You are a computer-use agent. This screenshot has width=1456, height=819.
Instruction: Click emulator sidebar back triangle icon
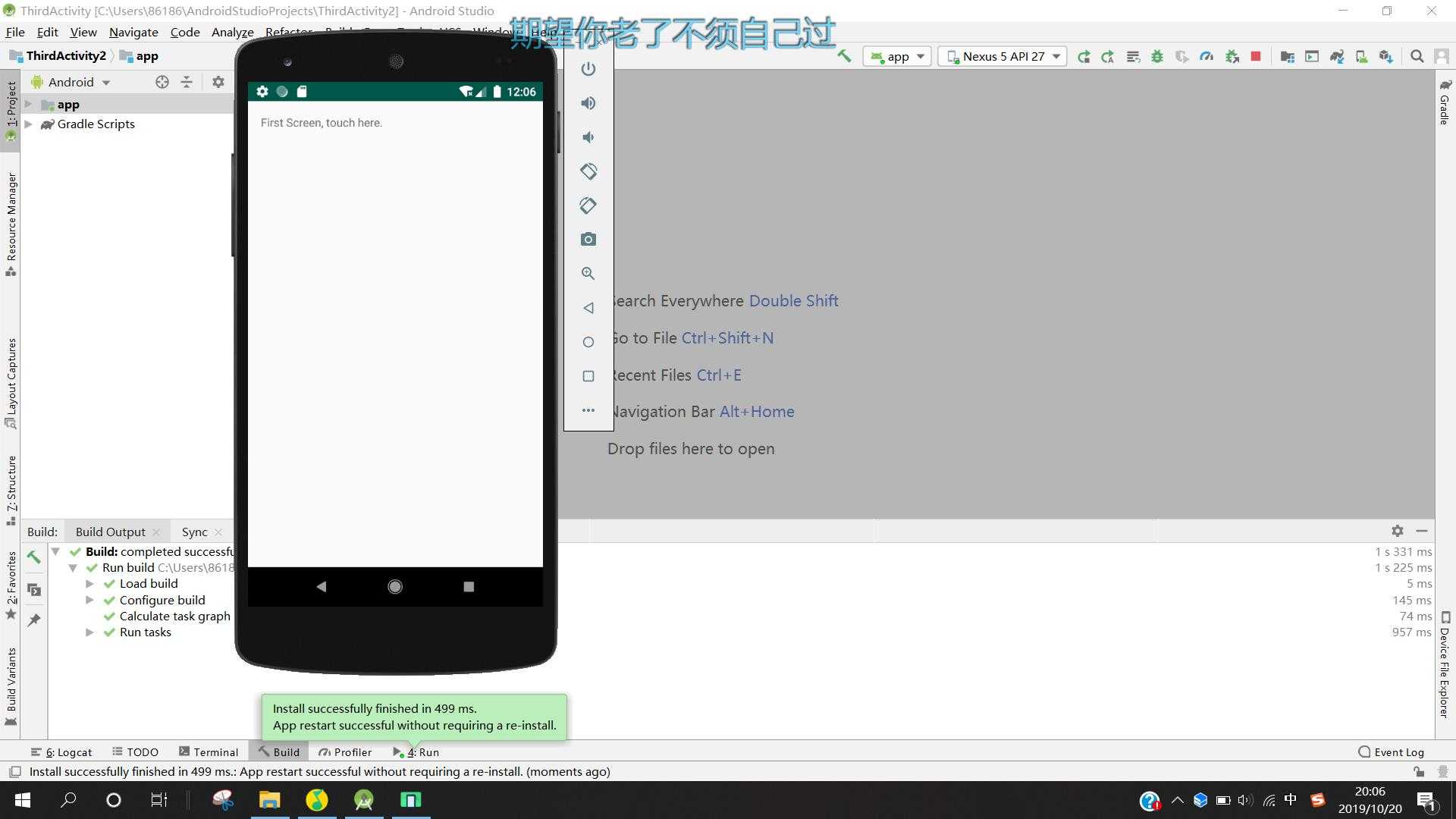(588, 308)
